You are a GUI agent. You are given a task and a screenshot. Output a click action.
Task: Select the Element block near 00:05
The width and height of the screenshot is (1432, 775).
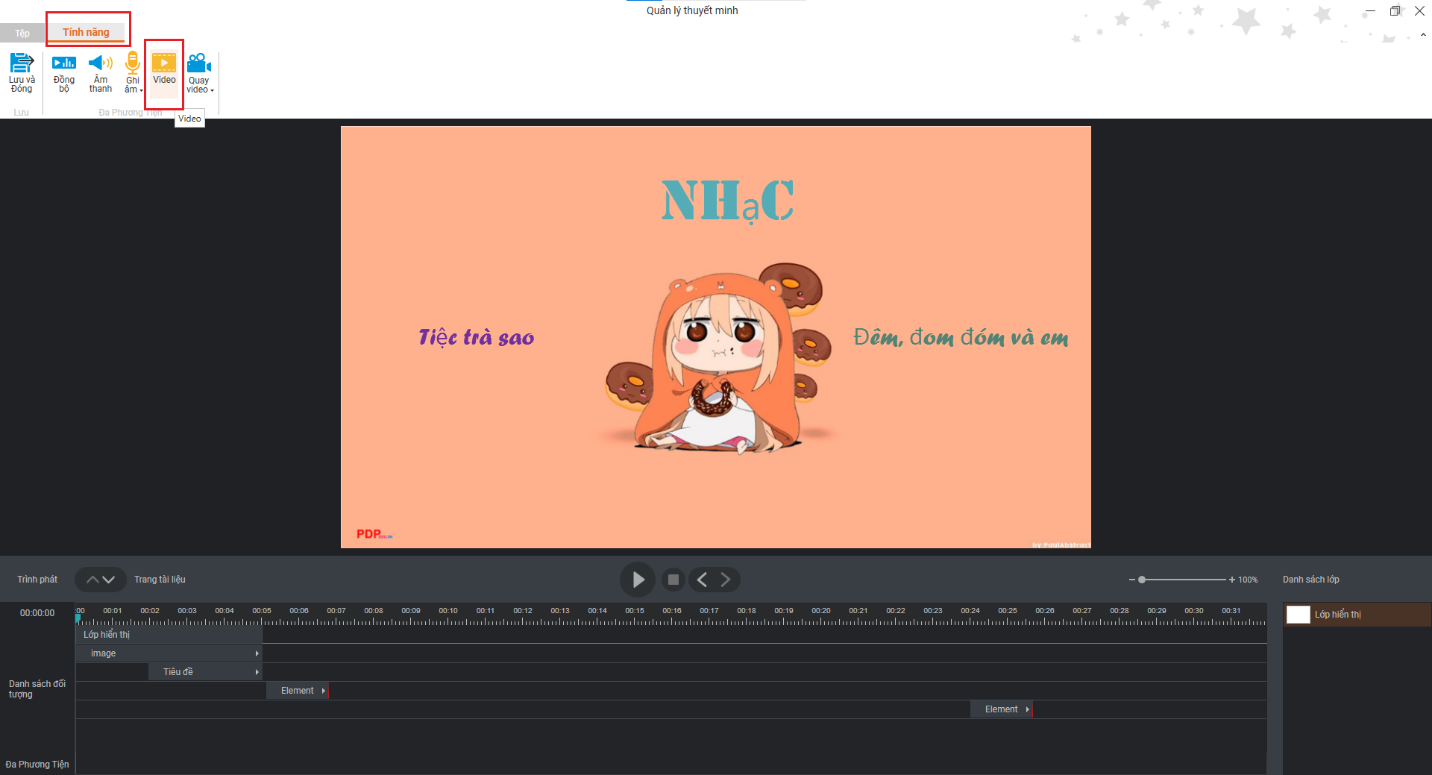click(297, 691)
